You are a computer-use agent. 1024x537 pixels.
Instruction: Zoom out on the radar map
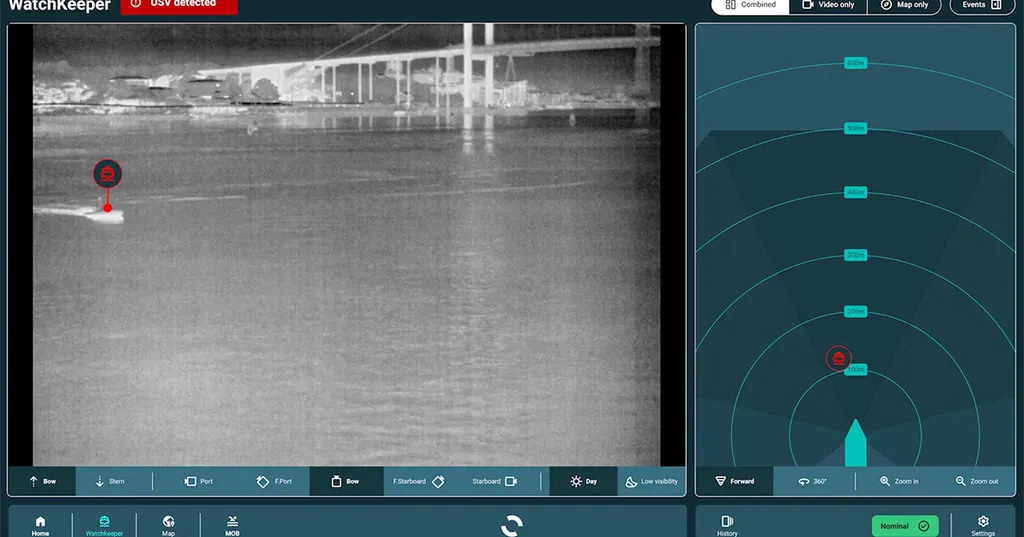click(977, 481)
